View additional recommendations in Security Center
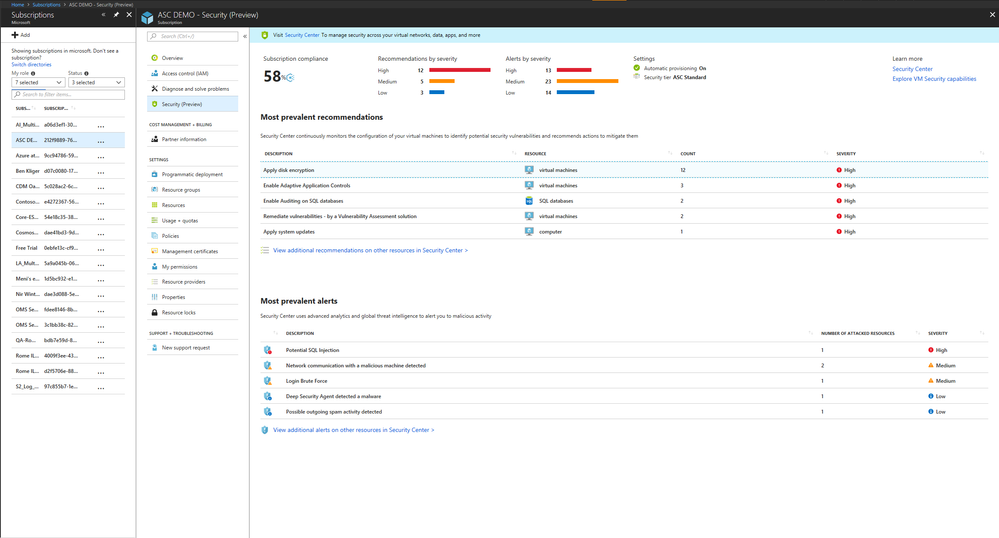This screenshot has width=999, height=538. click(370, 251)
